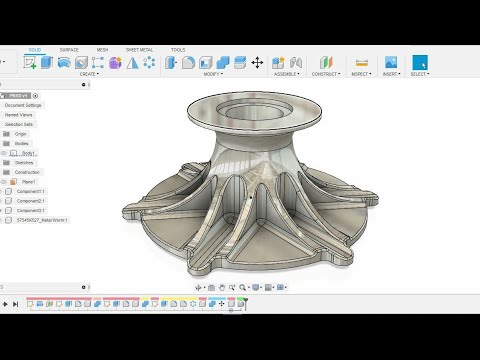Click the move feature in timeline
The height and width of the screenshot is (360, 480).
pos(221,304)
